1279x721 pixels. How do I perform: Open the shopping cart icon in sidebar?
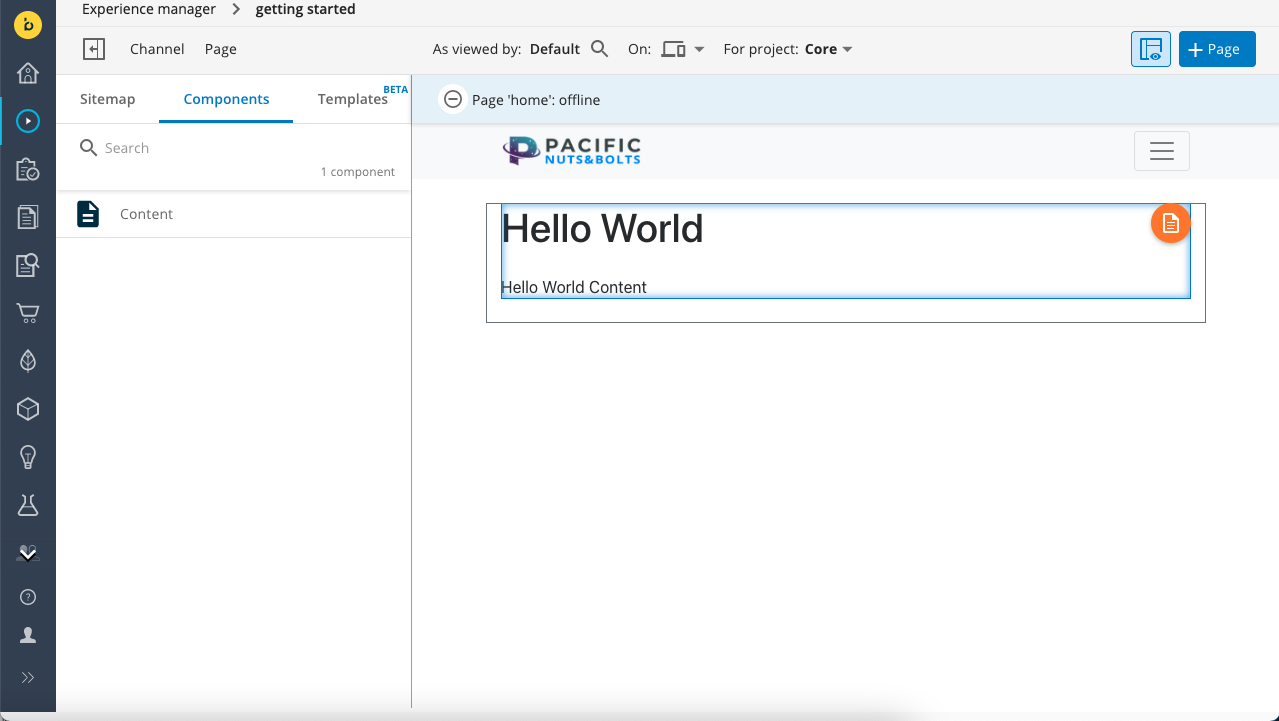click(x=28, y=313)
